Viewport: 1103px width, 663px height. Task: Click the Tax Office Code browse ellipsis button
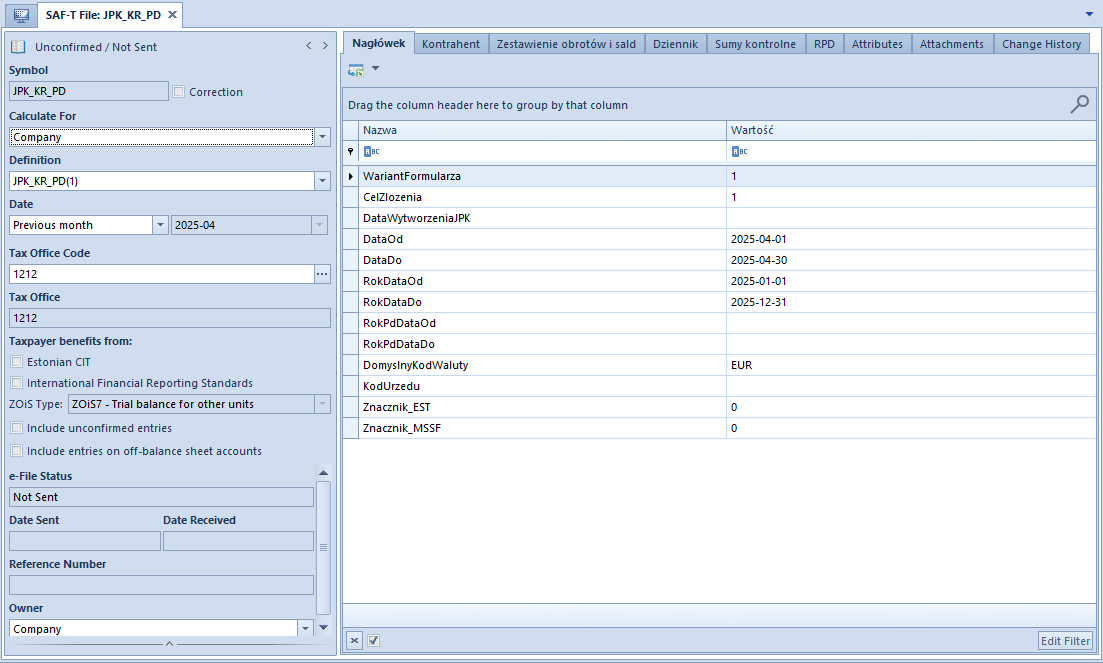pyautogui.click(x=322, y=274)
